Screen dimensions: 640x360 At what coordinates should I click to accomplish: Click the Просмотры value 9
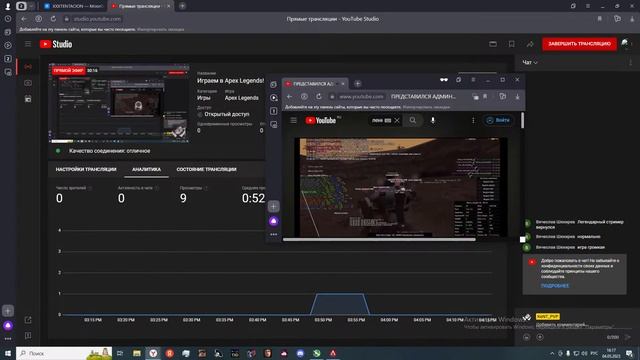pyautogui.click(x=183, y=198)
